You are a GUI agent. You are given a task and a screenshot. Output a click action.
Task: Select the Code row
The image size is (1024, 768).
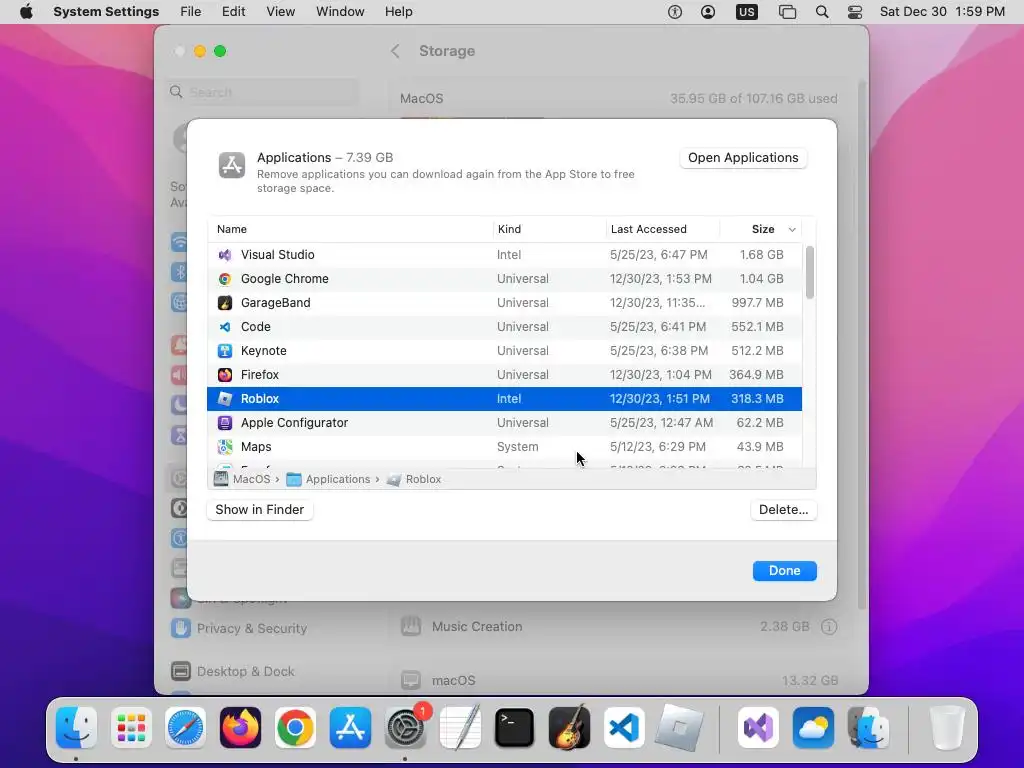(x=504, y=327)
